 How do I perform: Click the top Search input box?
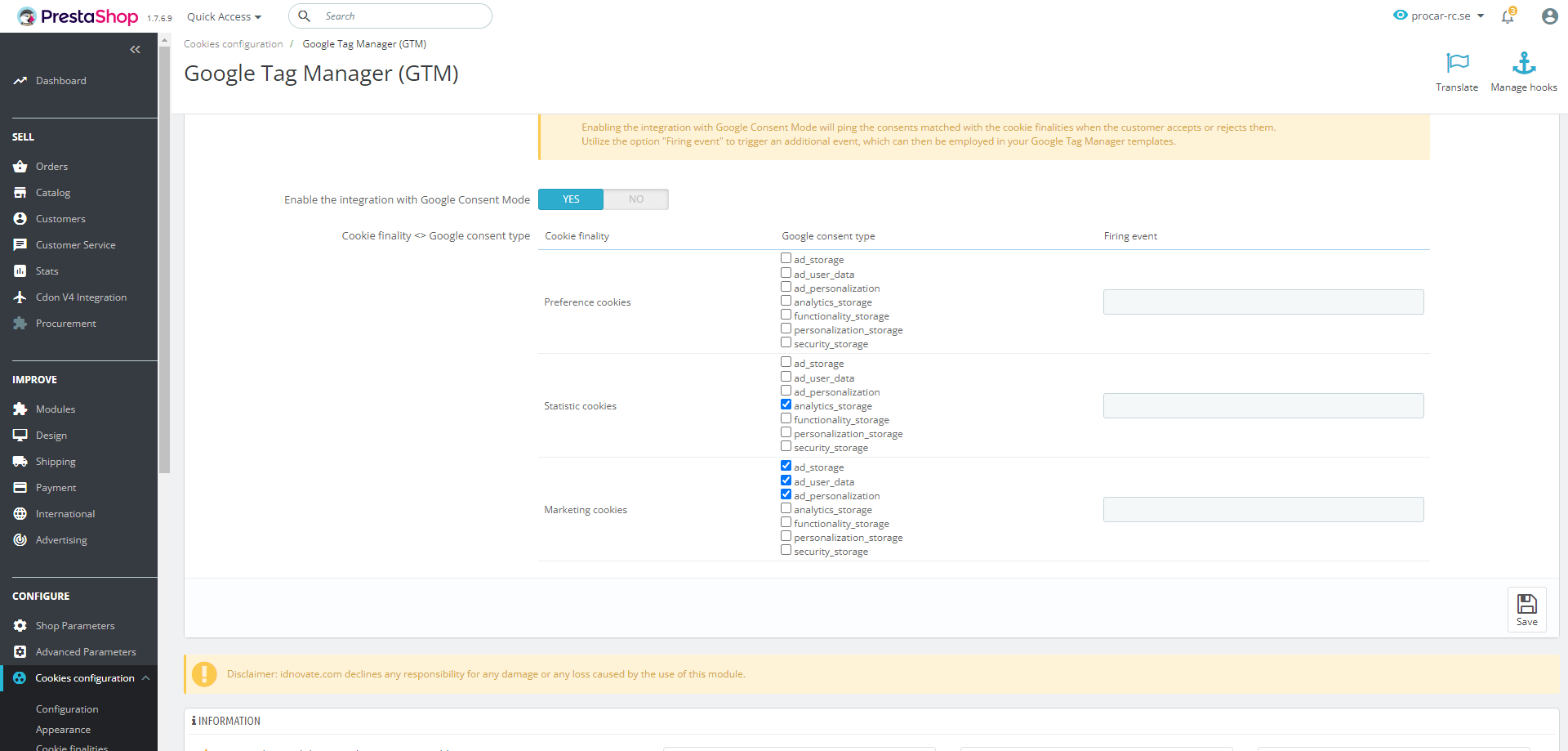[x=390, y=16]
